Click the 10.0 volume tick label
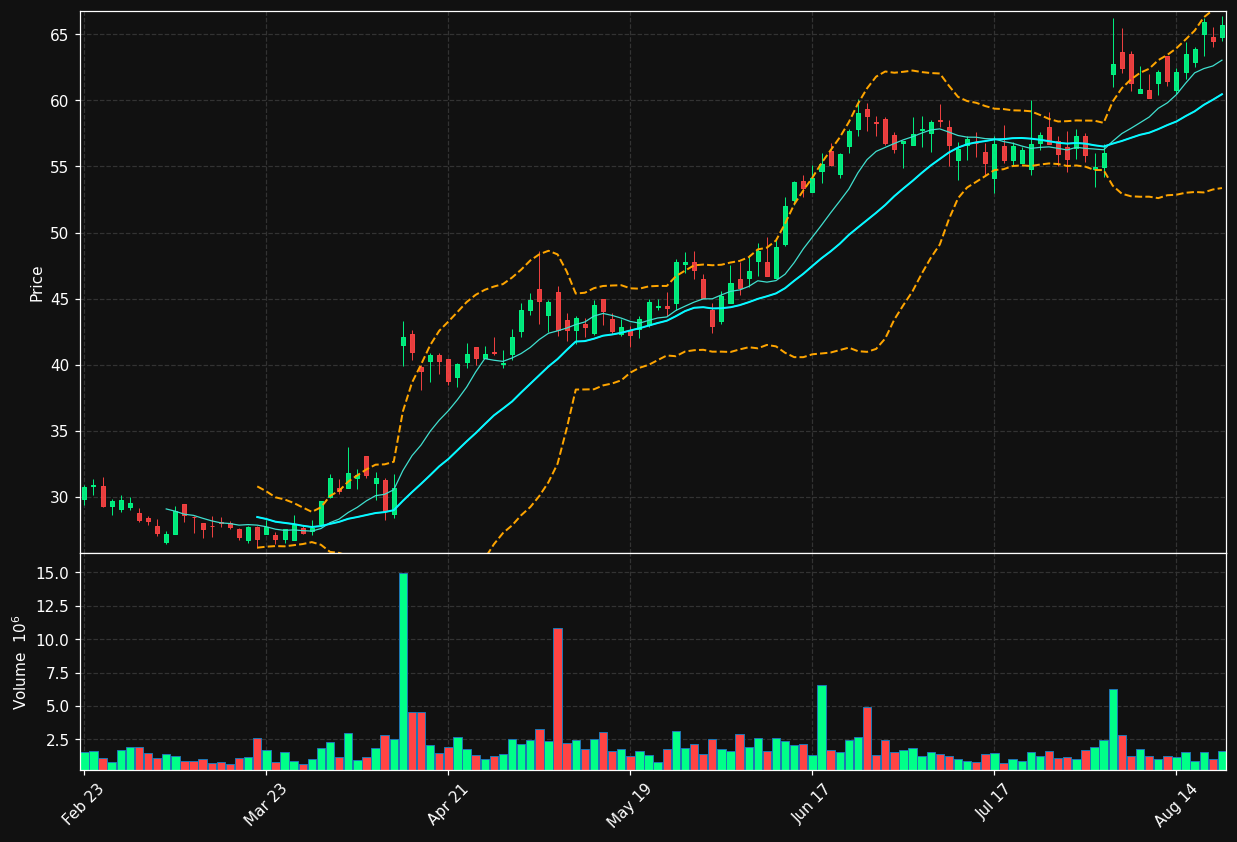The image size is (1237, 842). point(53,640)
